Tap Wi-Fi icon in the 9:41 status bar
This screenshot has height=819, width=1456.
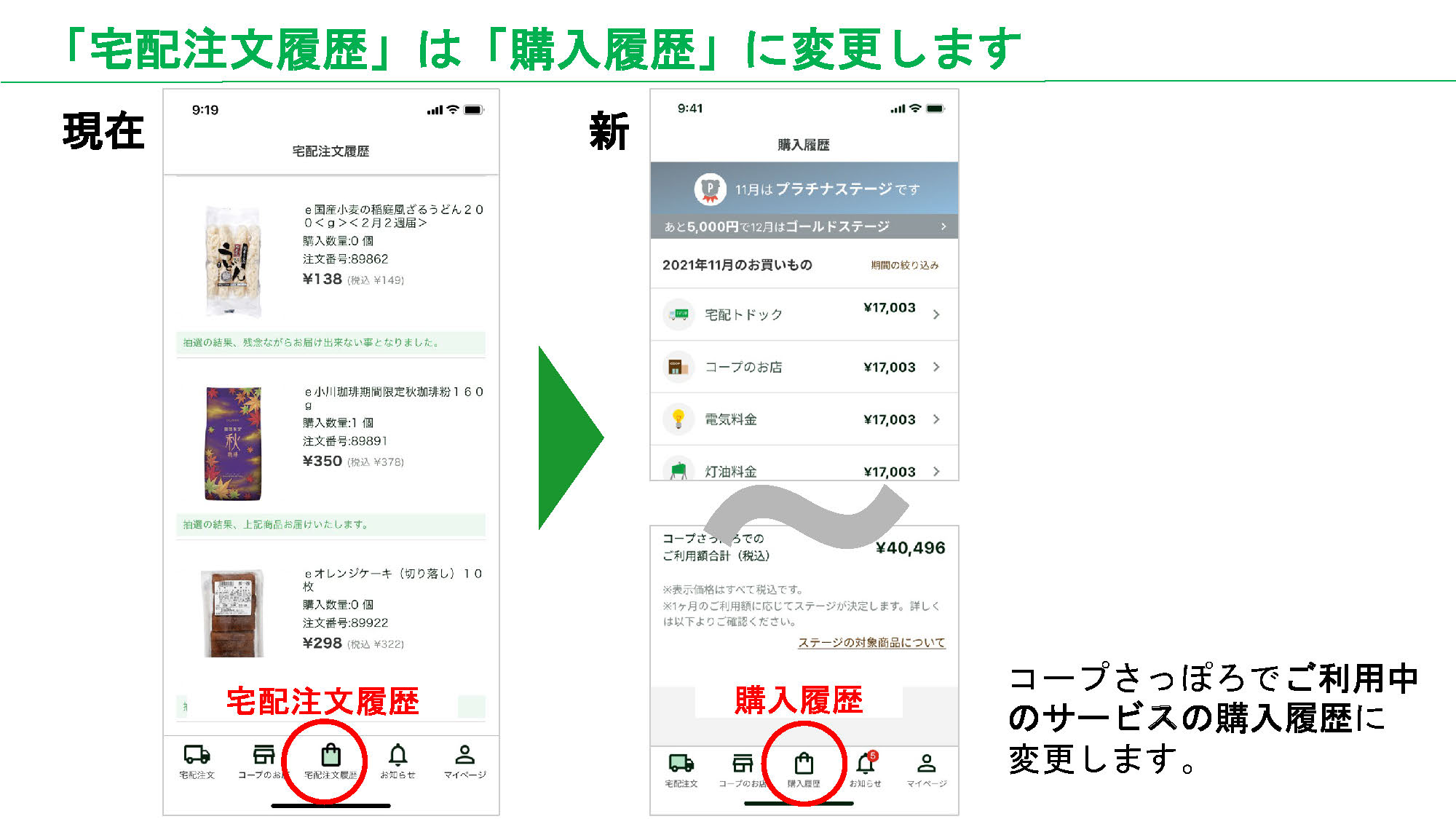click(915, 108)
